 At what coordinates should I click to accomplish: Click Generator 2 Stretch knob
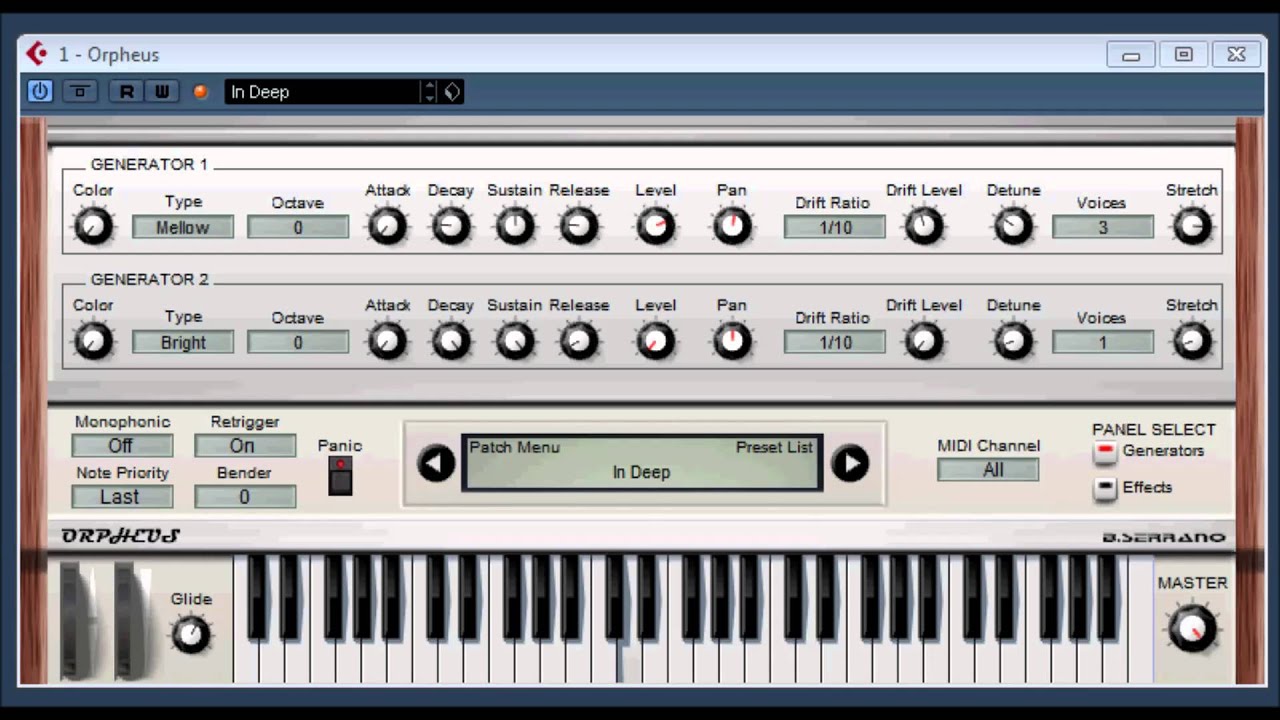1192,341
